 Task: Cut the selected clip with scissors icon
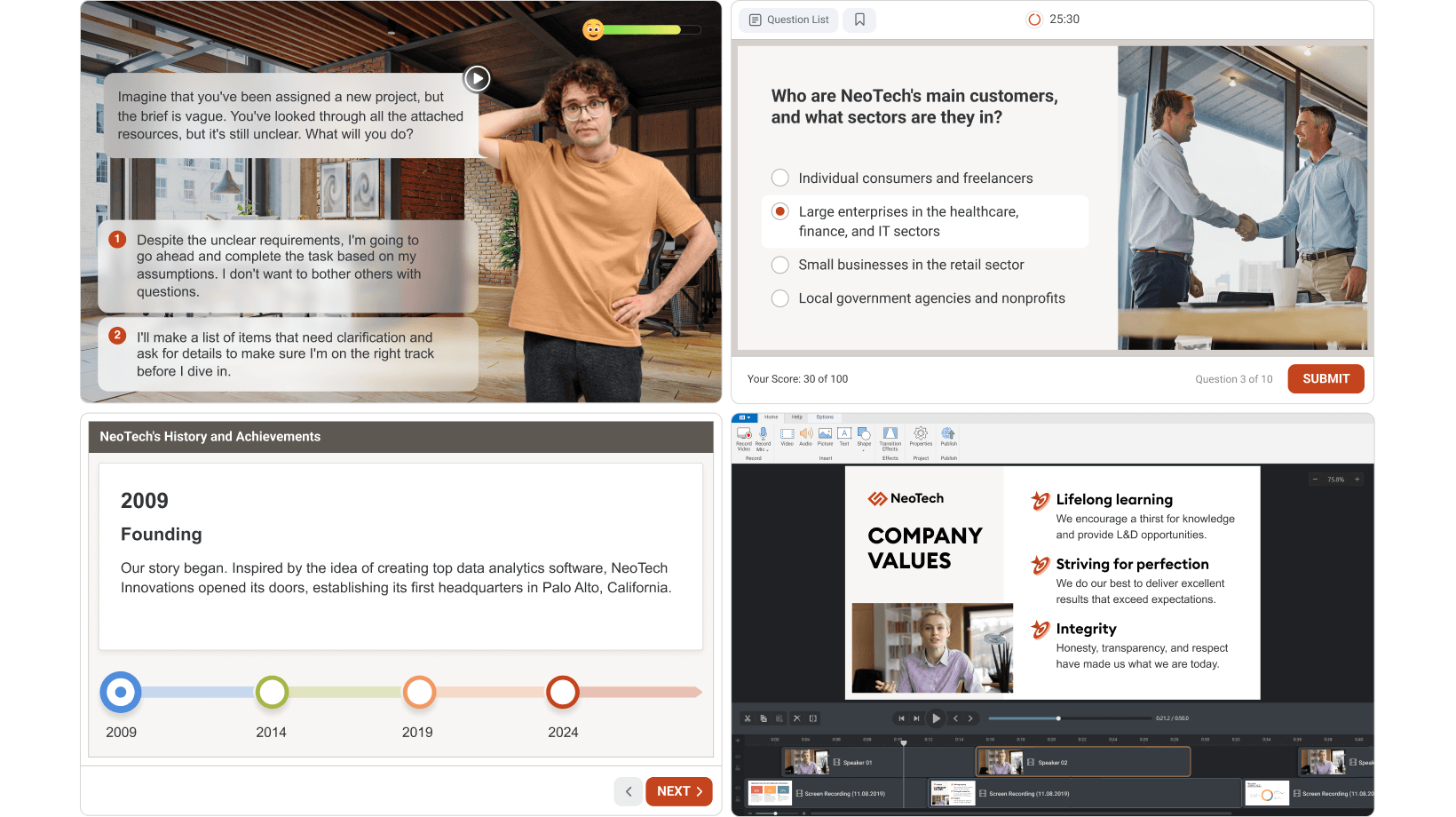(x=748, y=718)
